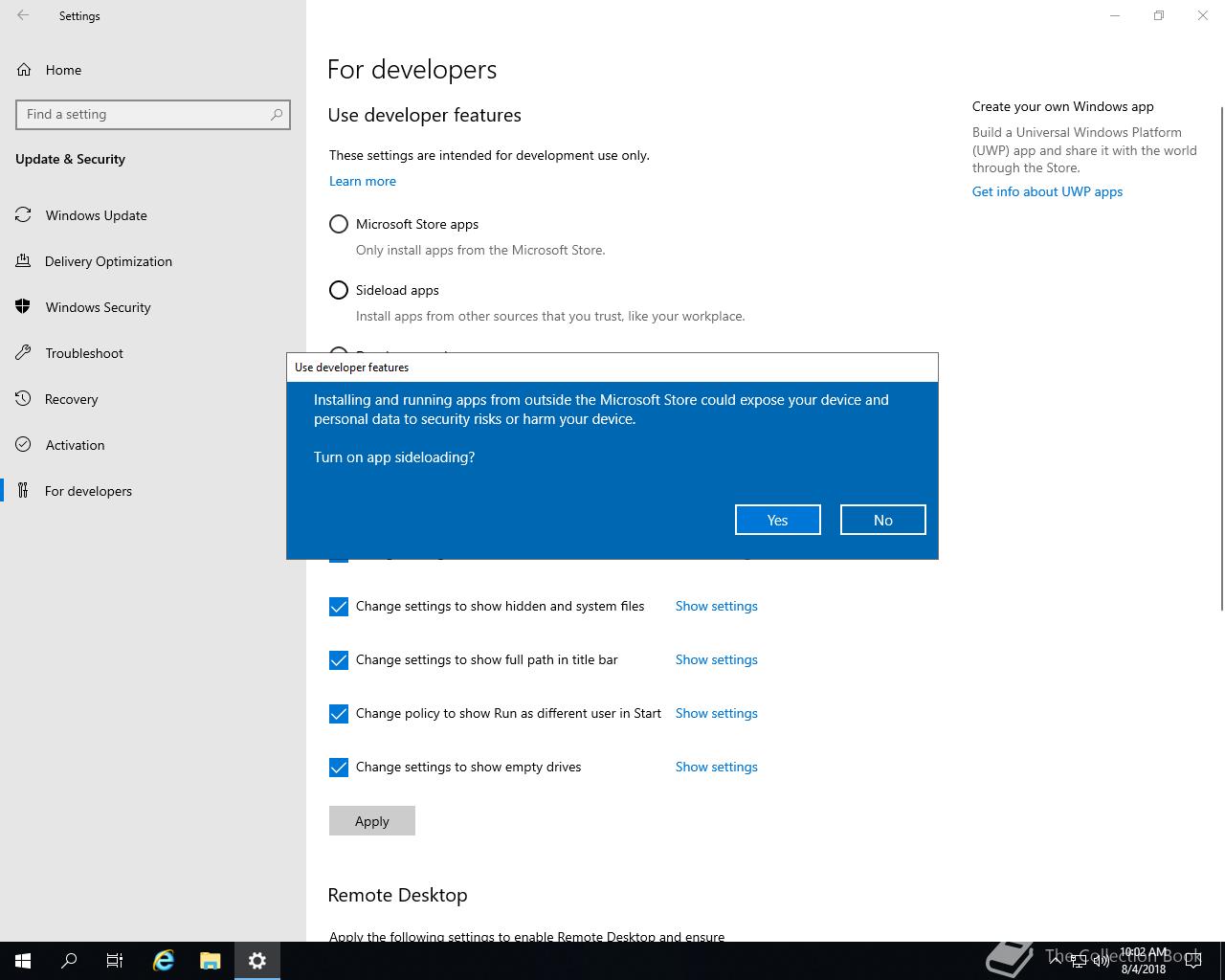The height and width of the screenshot is (980, 1225).
Task: Show settings for Run as different user
Action: pyautogui.click(x=717, y=713)
